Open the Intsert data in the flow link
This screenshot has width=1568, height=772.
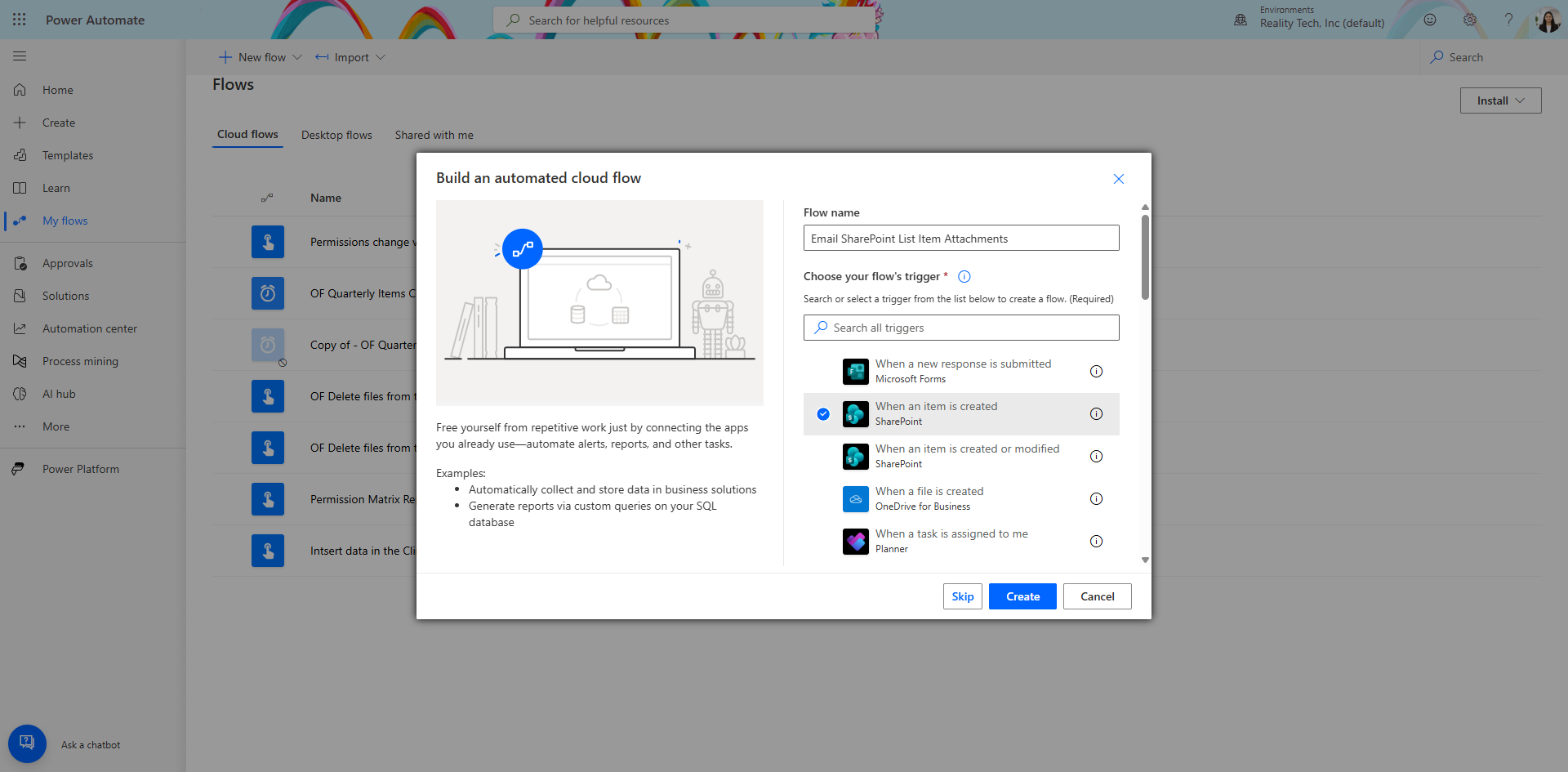tap(363, 551)
